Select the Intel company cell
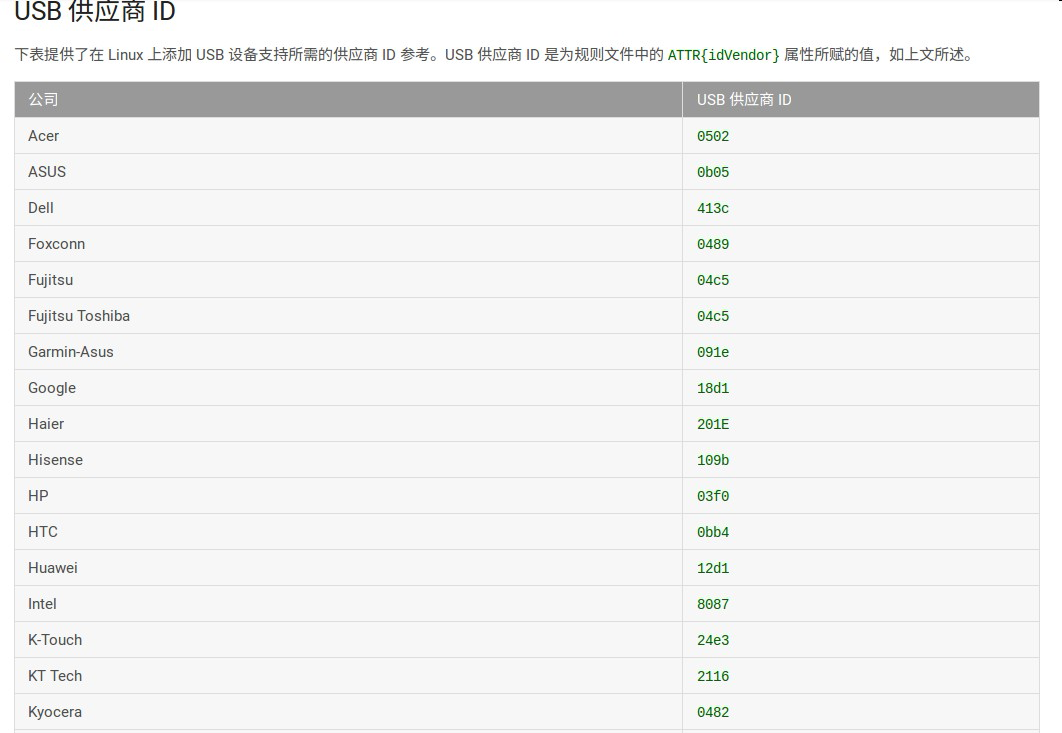 tap(348, 603)
